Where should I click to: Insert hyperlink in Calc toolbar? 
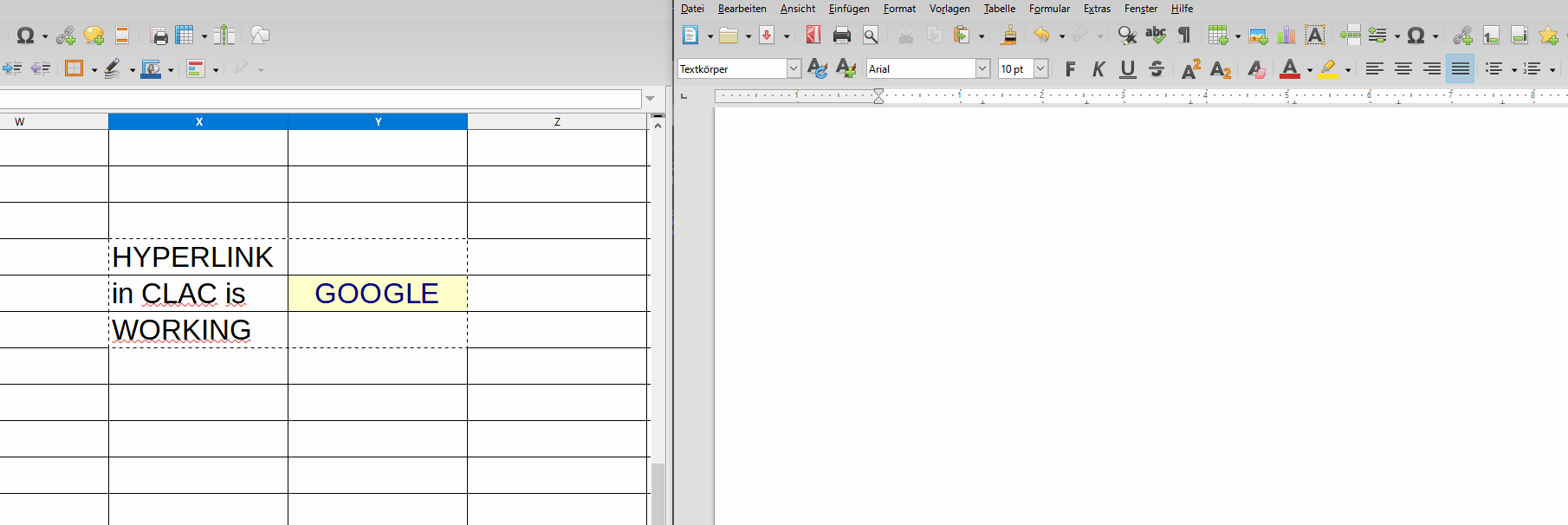[65, 36]
